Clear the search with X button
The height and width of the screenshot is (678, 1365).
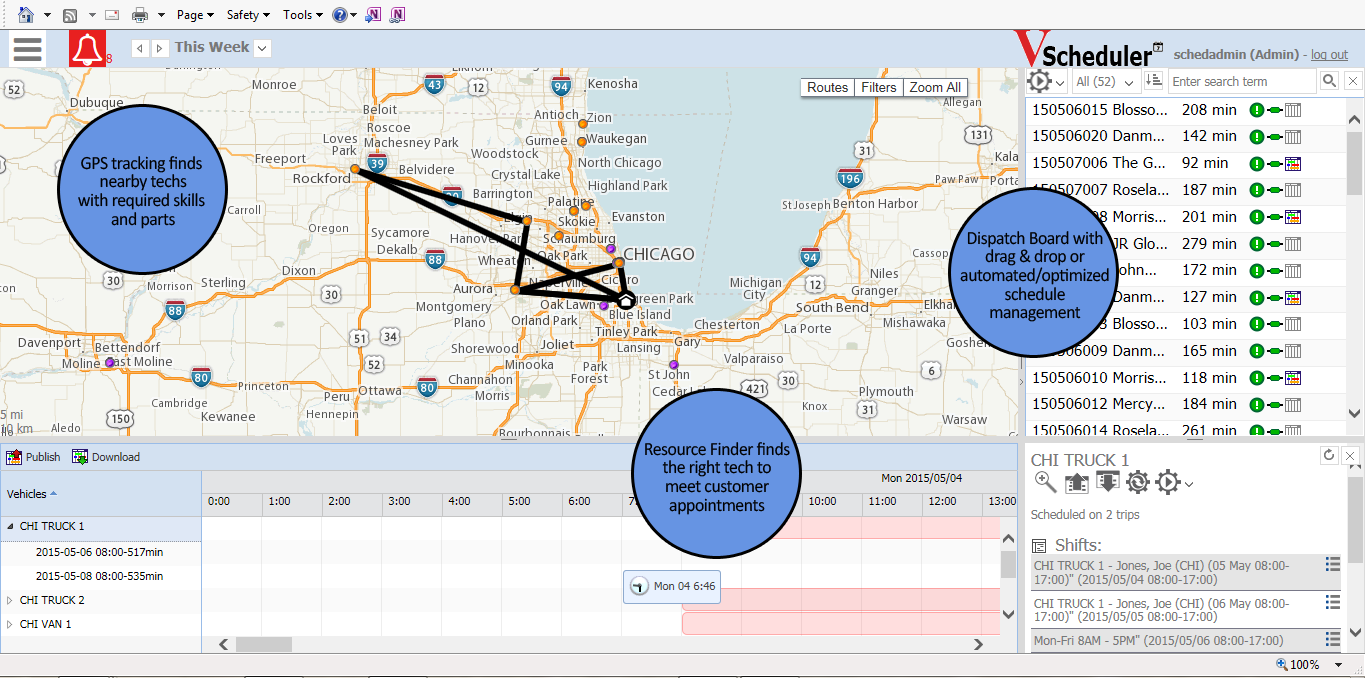click(x=1352, y=81)
